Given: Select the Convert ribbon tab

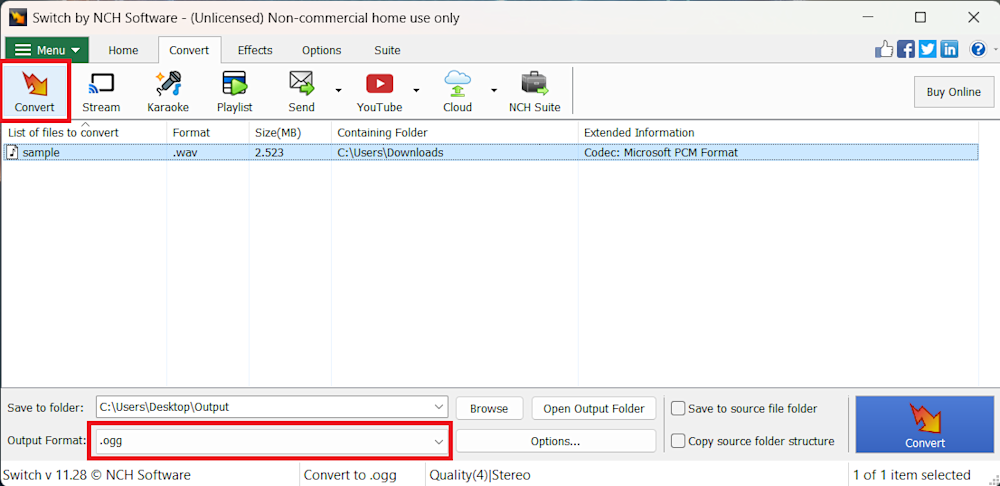Looking at the screenshot, I should click(189, 50).
